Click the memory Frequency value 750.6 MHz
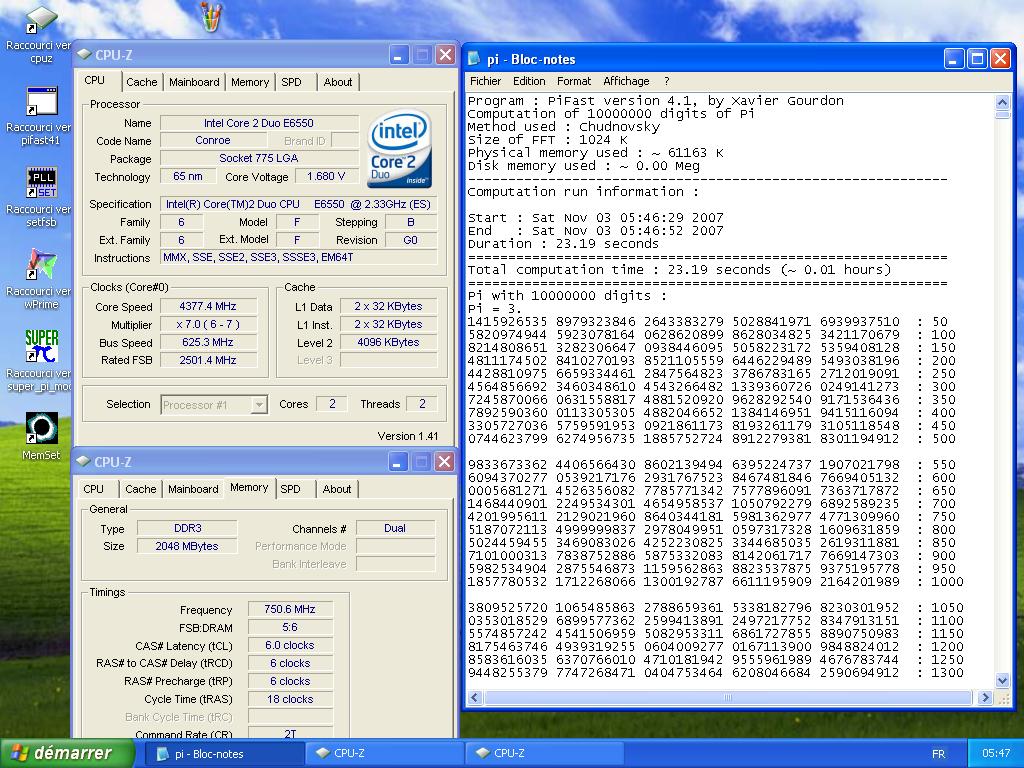Image resolution: width=1024 pixels, height=768 pixels. (x=290, y=609)
